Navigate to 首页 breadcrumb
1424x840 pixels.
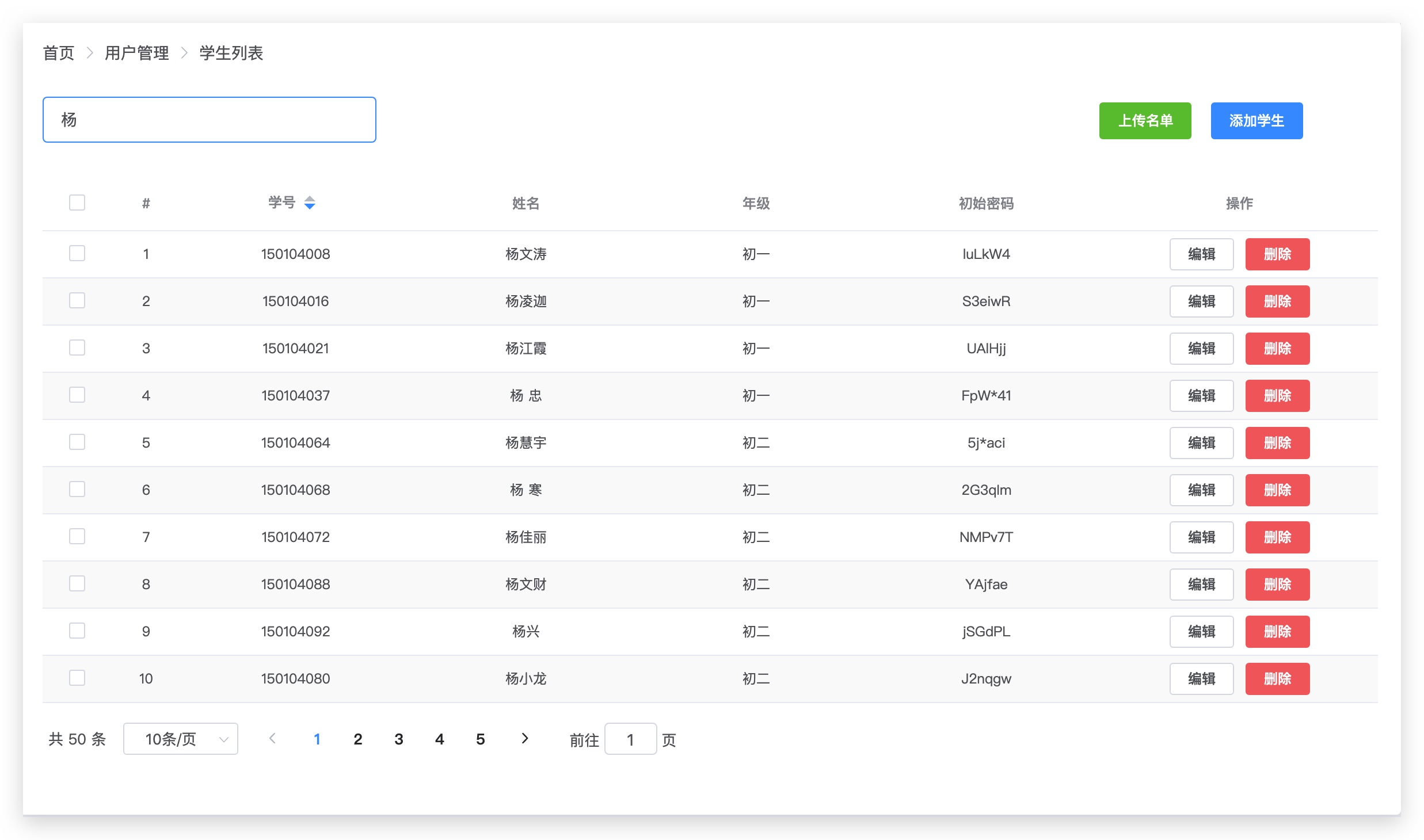click(59, 54)
